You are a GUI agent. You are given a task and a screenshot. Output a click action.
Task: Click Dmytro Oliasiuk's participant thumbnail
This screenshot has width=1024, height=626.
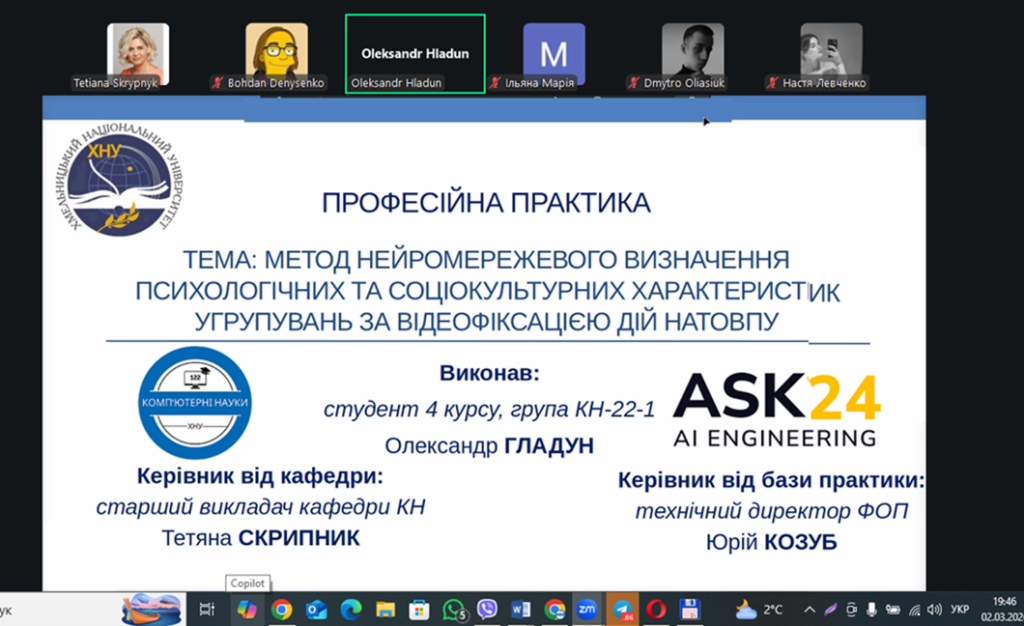(x=693, y=54)
